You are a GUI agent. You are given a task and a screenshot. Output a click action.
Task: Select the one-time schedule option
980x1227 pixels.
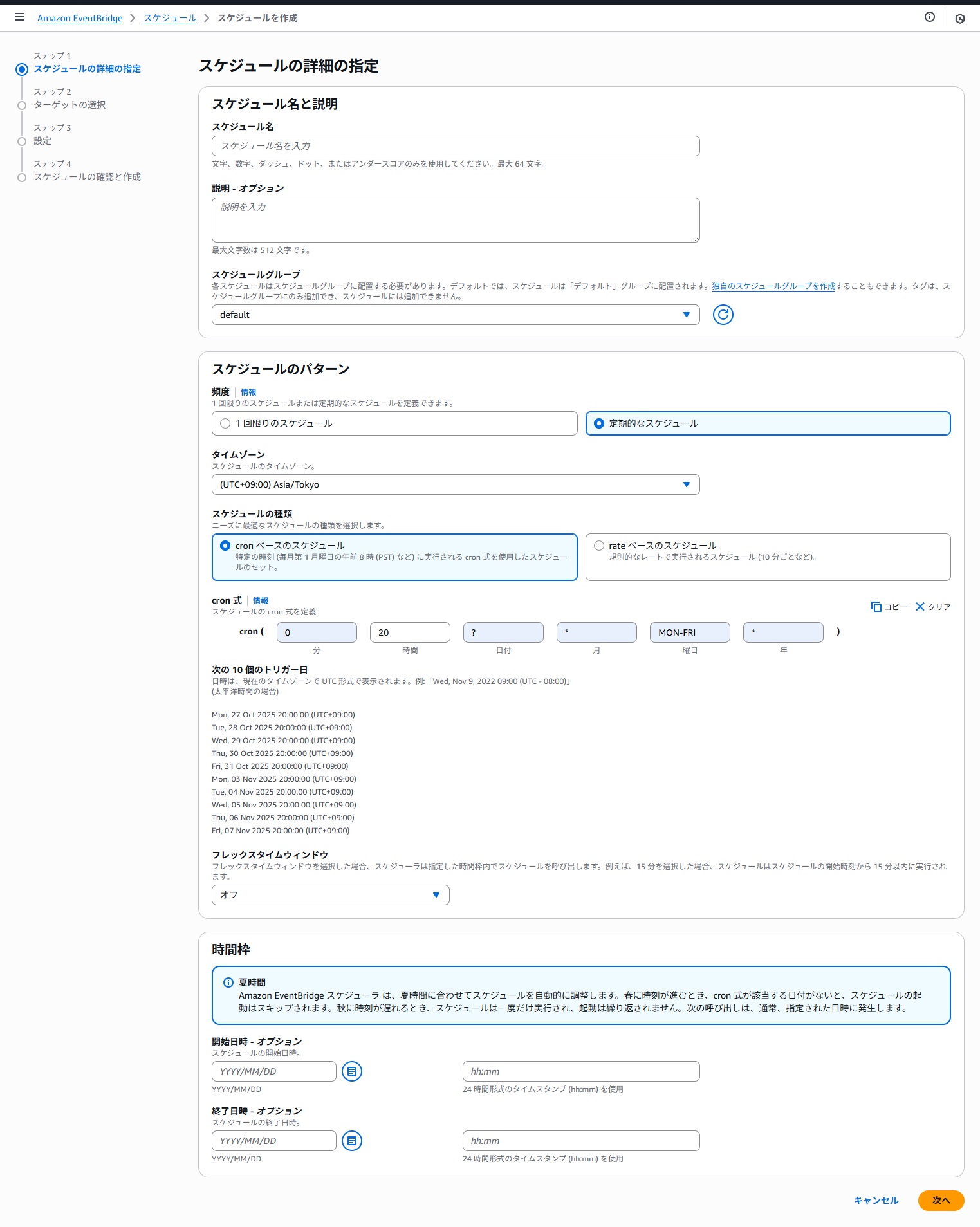click(225, 423)
